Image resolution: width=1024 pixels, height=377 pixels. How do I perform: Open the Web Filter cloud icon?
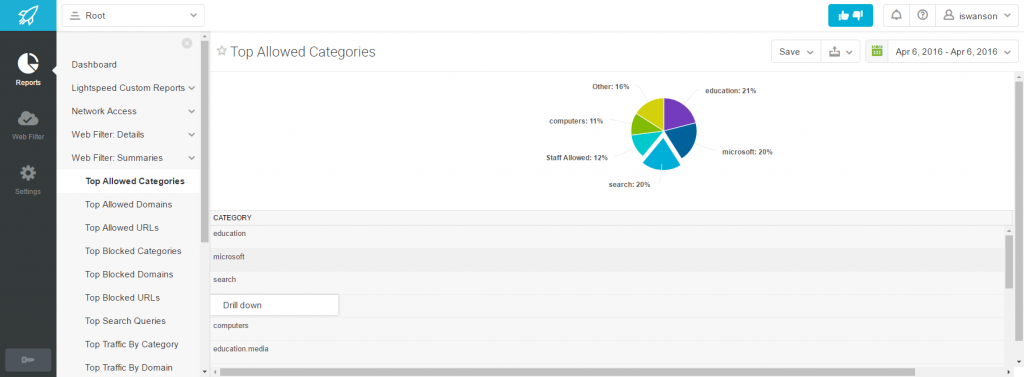click(28, 118)
